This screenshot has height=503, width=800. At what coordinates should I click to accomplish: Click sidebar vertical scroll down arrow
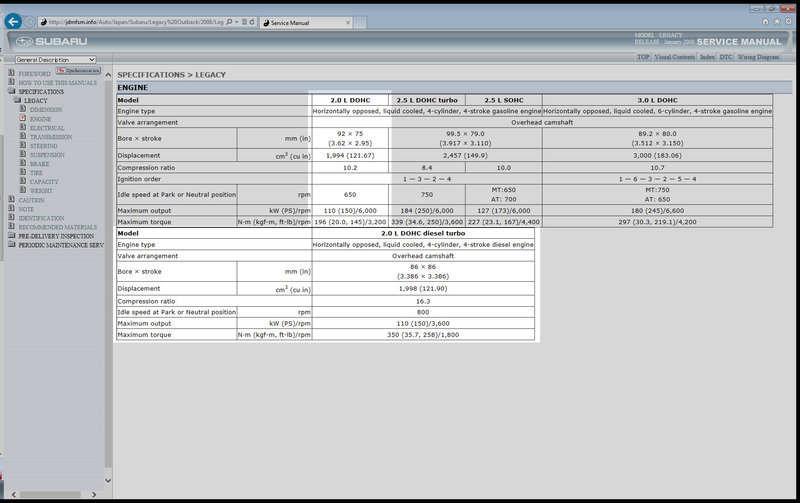(108, 480)
